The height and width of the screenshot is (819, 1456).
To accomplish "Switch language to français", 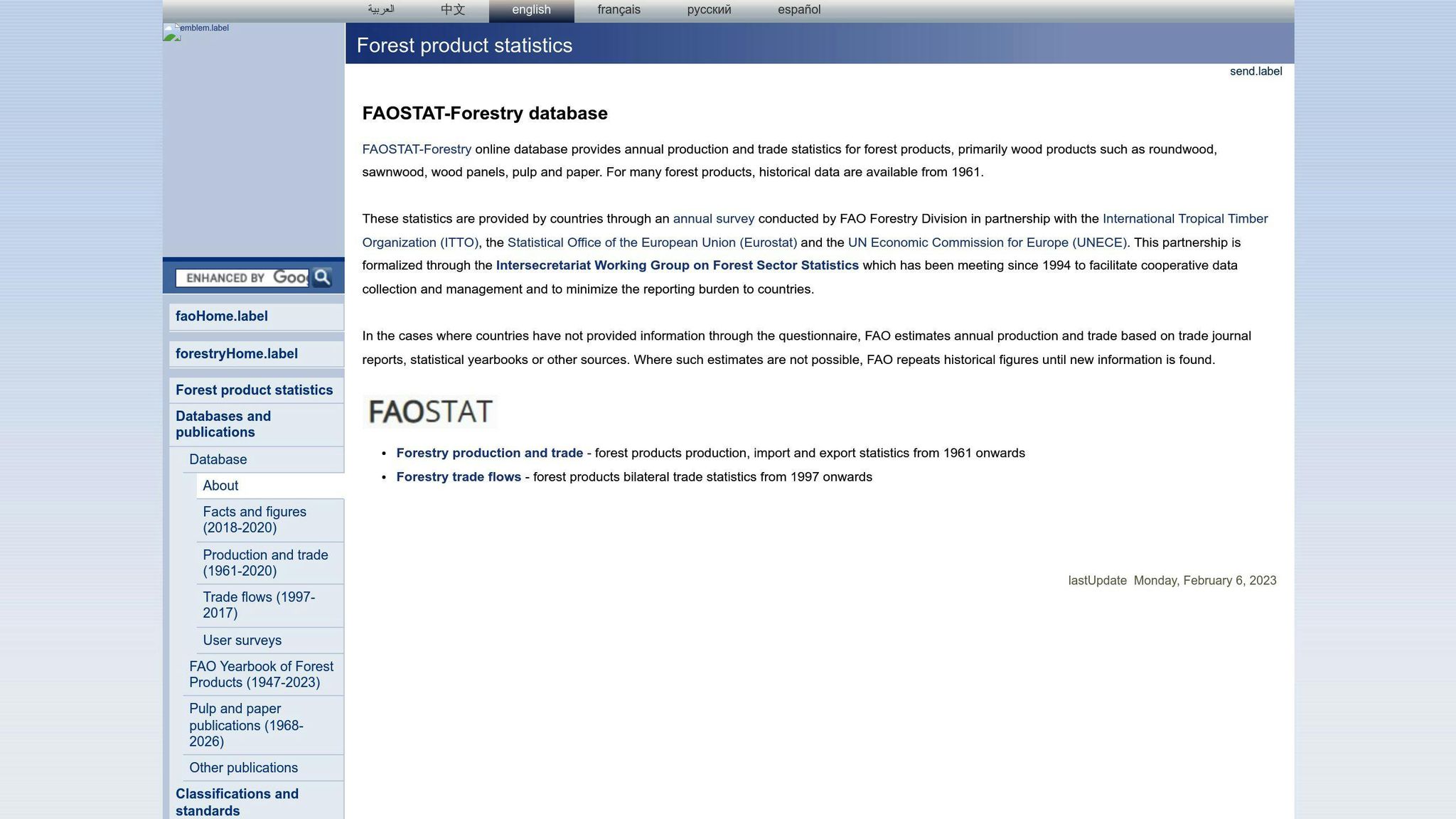I will point(619,10).
